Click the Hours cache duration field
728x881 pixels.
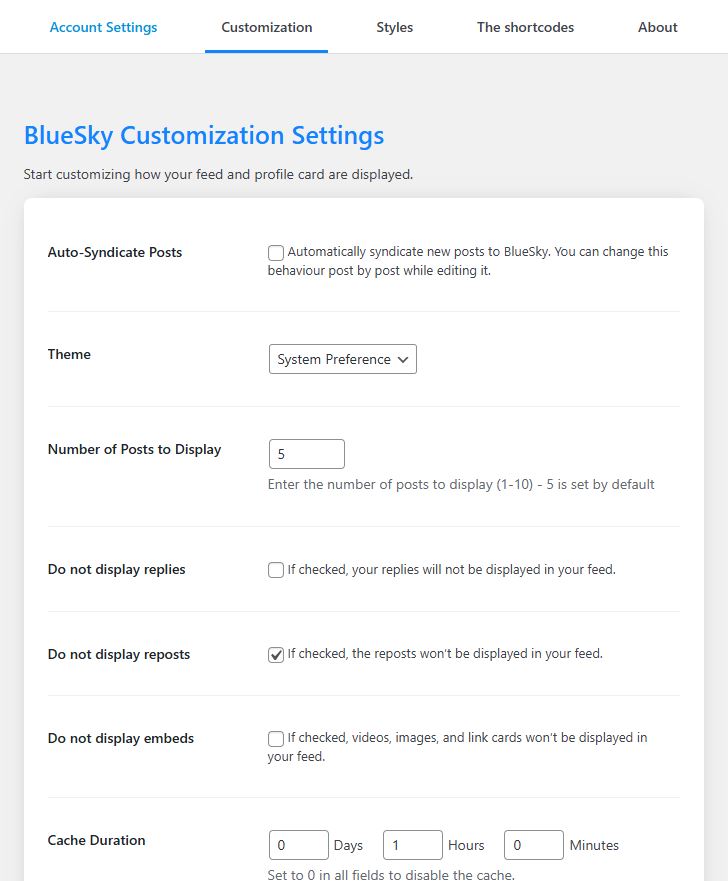point(412,845)
